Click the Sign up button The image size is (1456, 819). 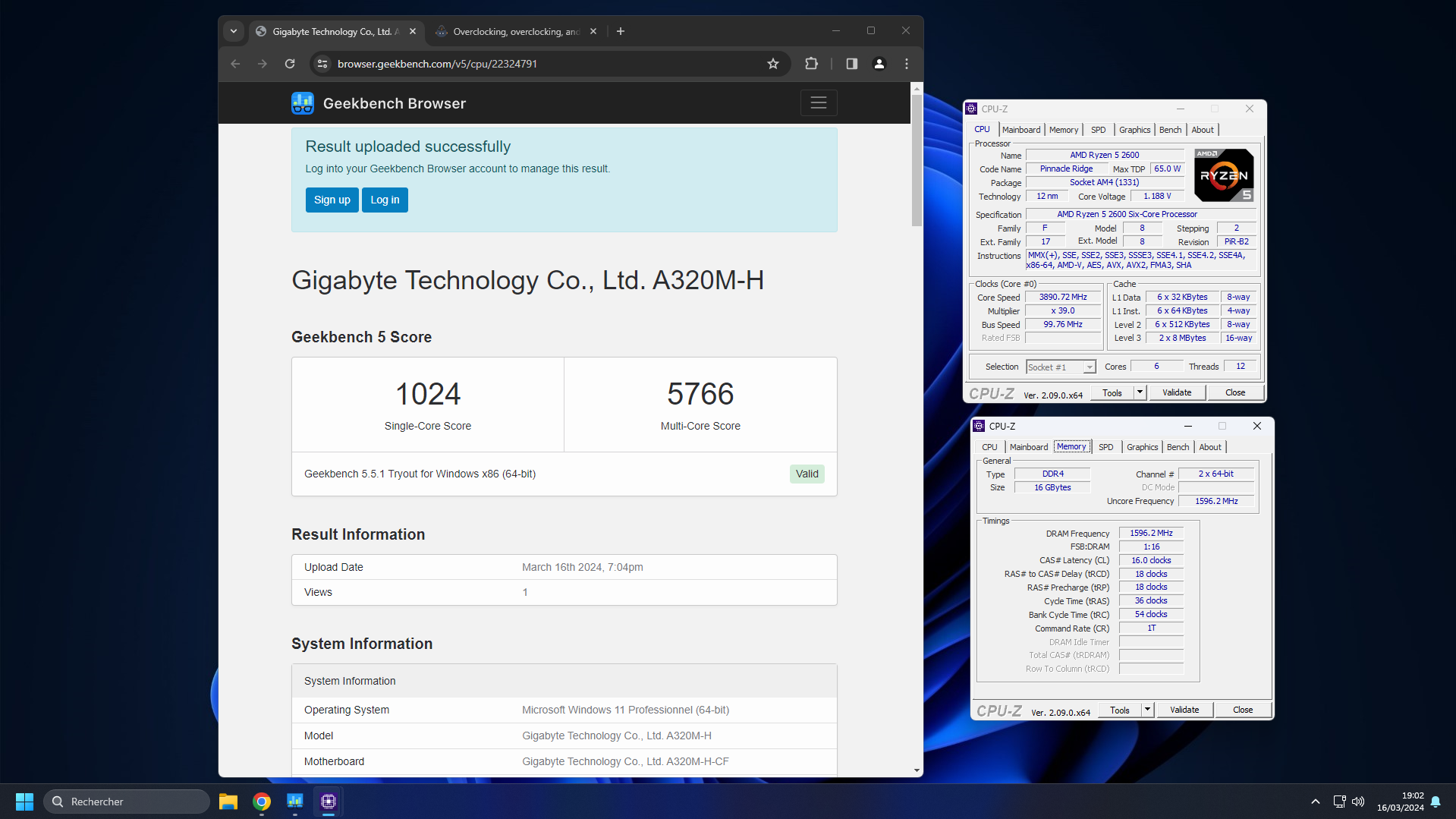(x=332, y=200)
